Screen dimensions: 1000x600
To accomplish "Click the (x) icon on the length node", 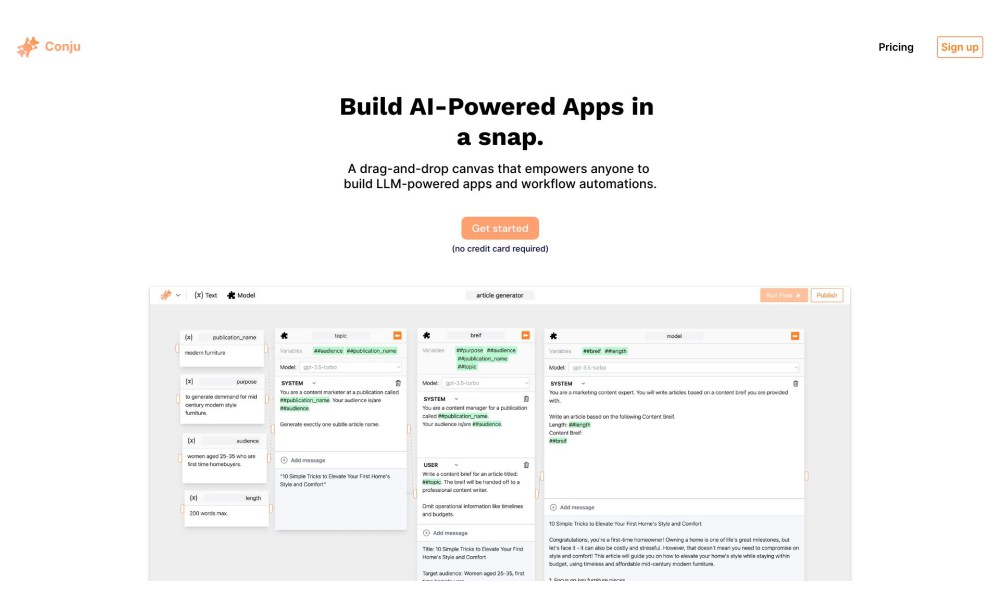I will [x=193, y=497].
